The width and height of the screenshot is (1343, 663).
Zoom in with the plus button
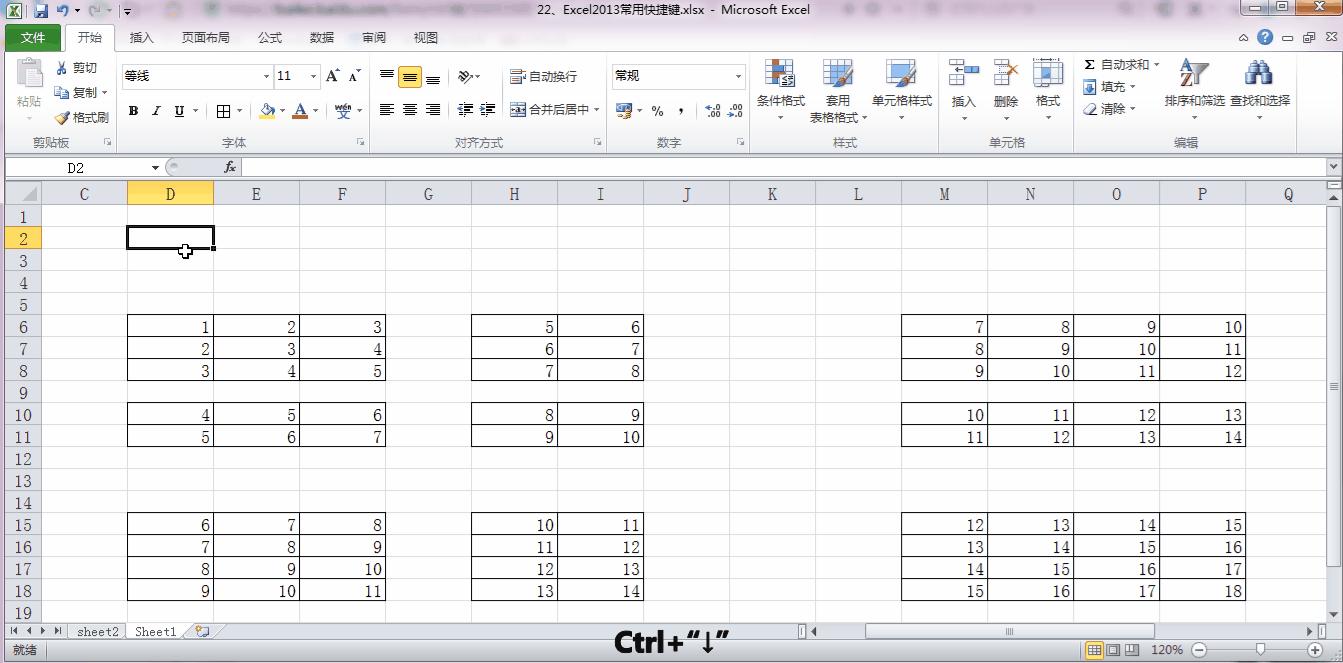tap(1316, 650)
